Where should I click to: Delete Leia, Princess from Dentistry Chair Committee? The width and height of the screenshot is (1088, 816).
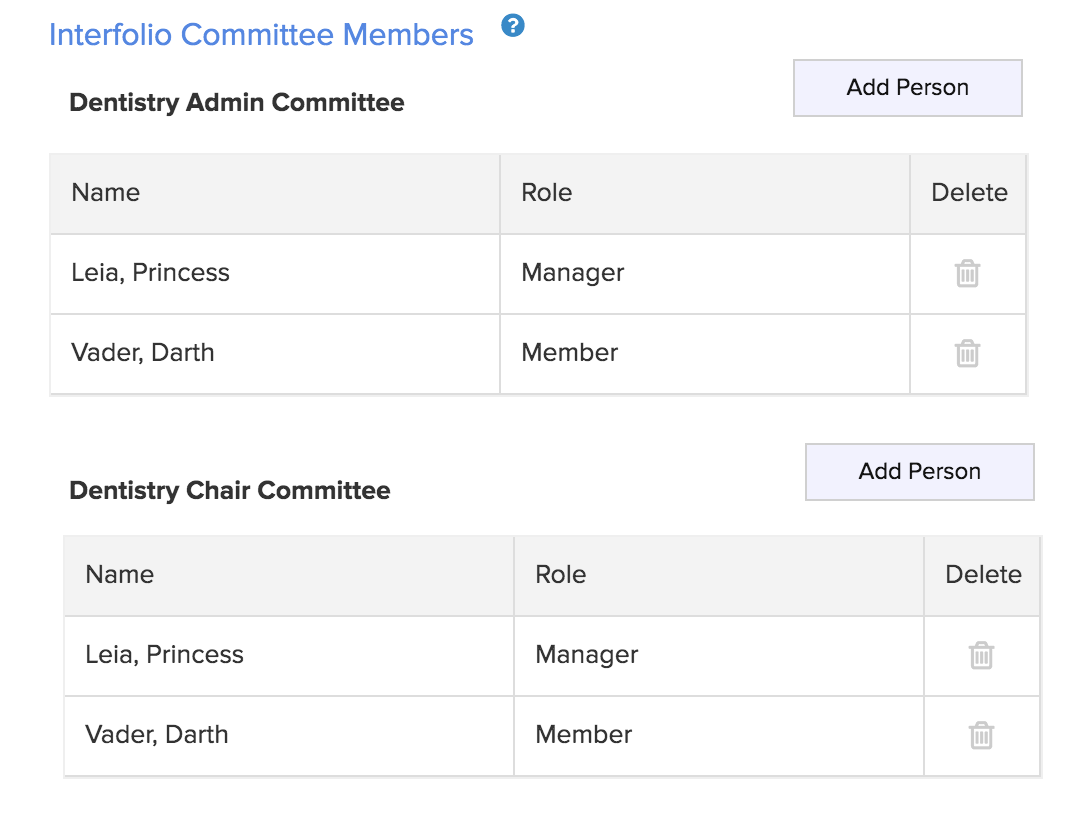(x=981, y=655)
